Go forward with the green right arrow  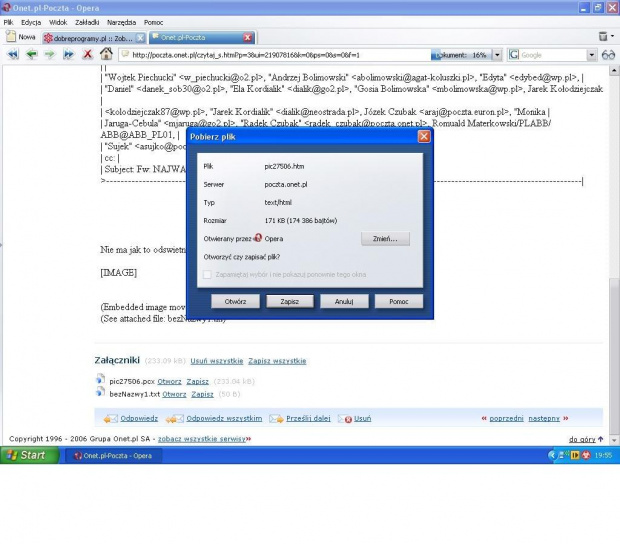[x=50, y=54]
